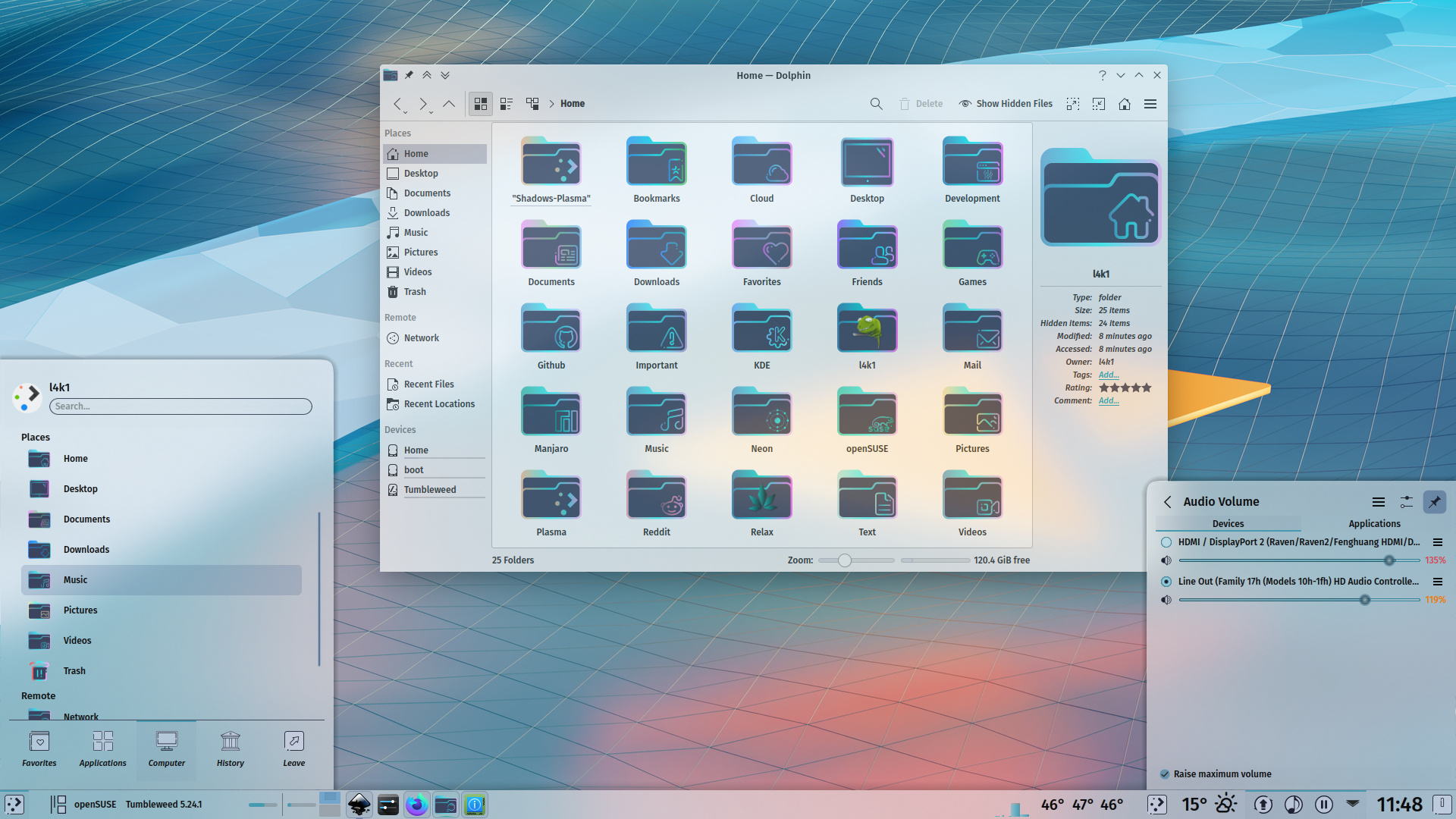Open the Github folder
This screenshot has width=1456, height=819.
tap(551, 337)
